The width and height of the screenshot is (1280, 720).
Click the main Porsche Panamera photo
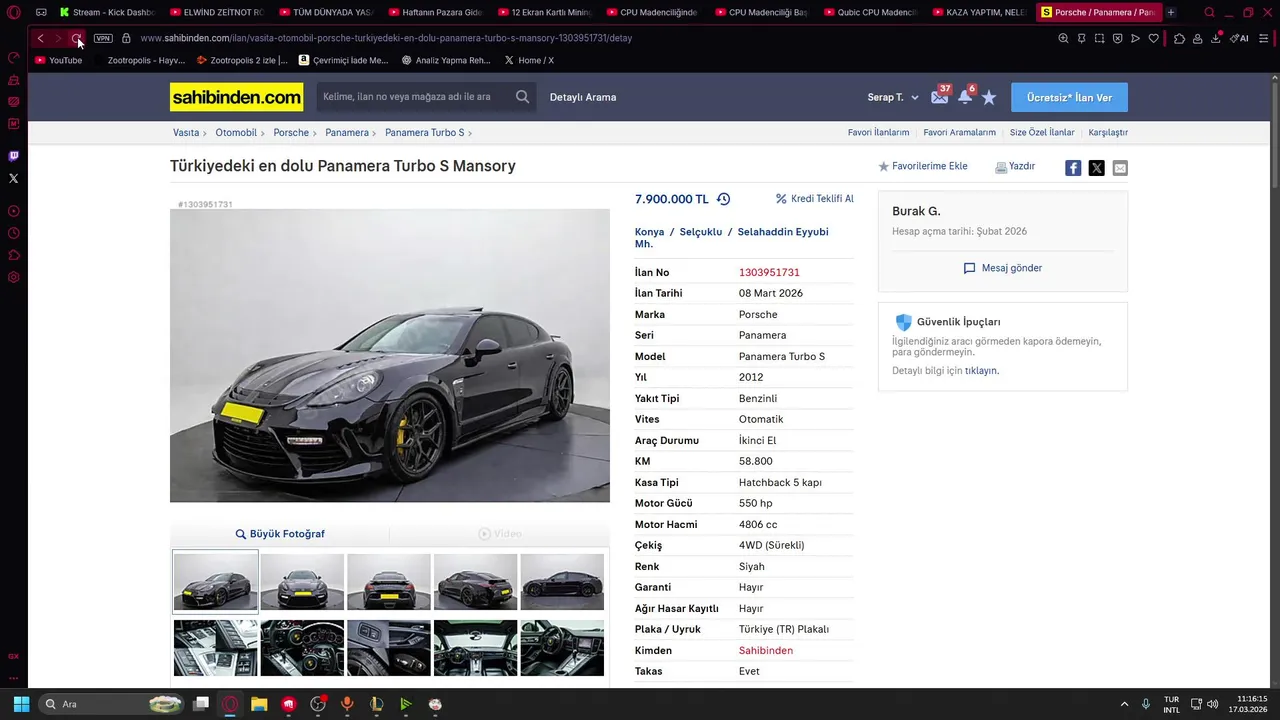point(390,355)
